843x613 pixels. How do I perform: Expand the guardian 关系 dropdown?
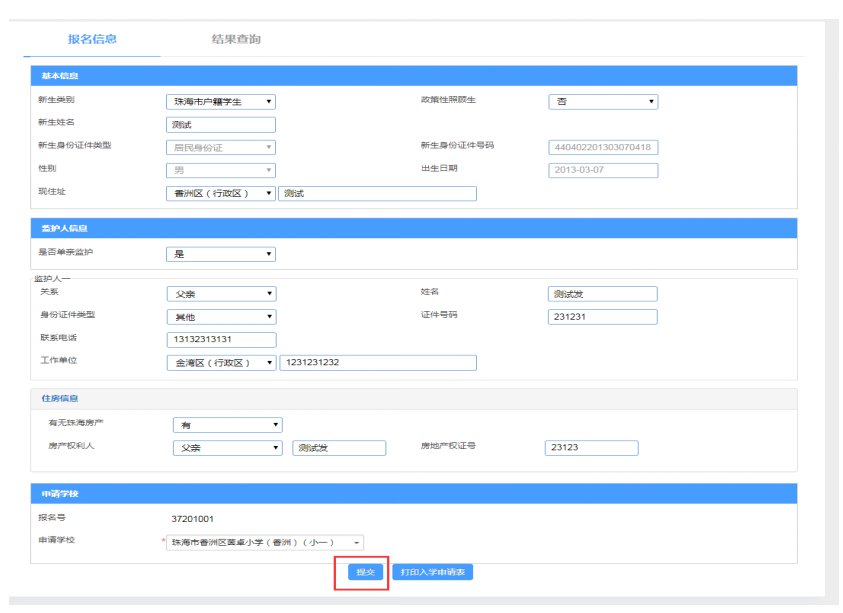coord(220,294)
